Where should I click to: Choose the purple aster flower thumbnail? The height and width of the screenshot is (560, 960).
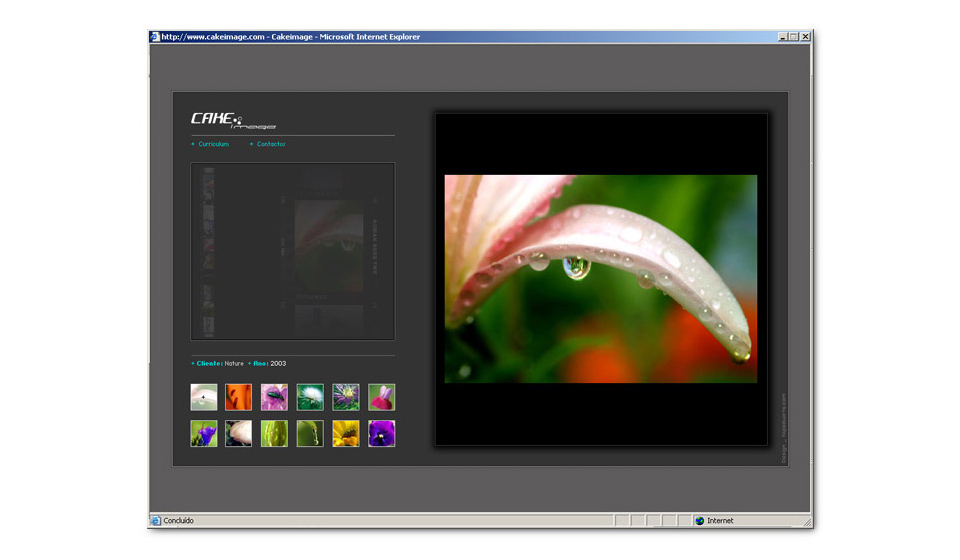[x=346, y=397]
